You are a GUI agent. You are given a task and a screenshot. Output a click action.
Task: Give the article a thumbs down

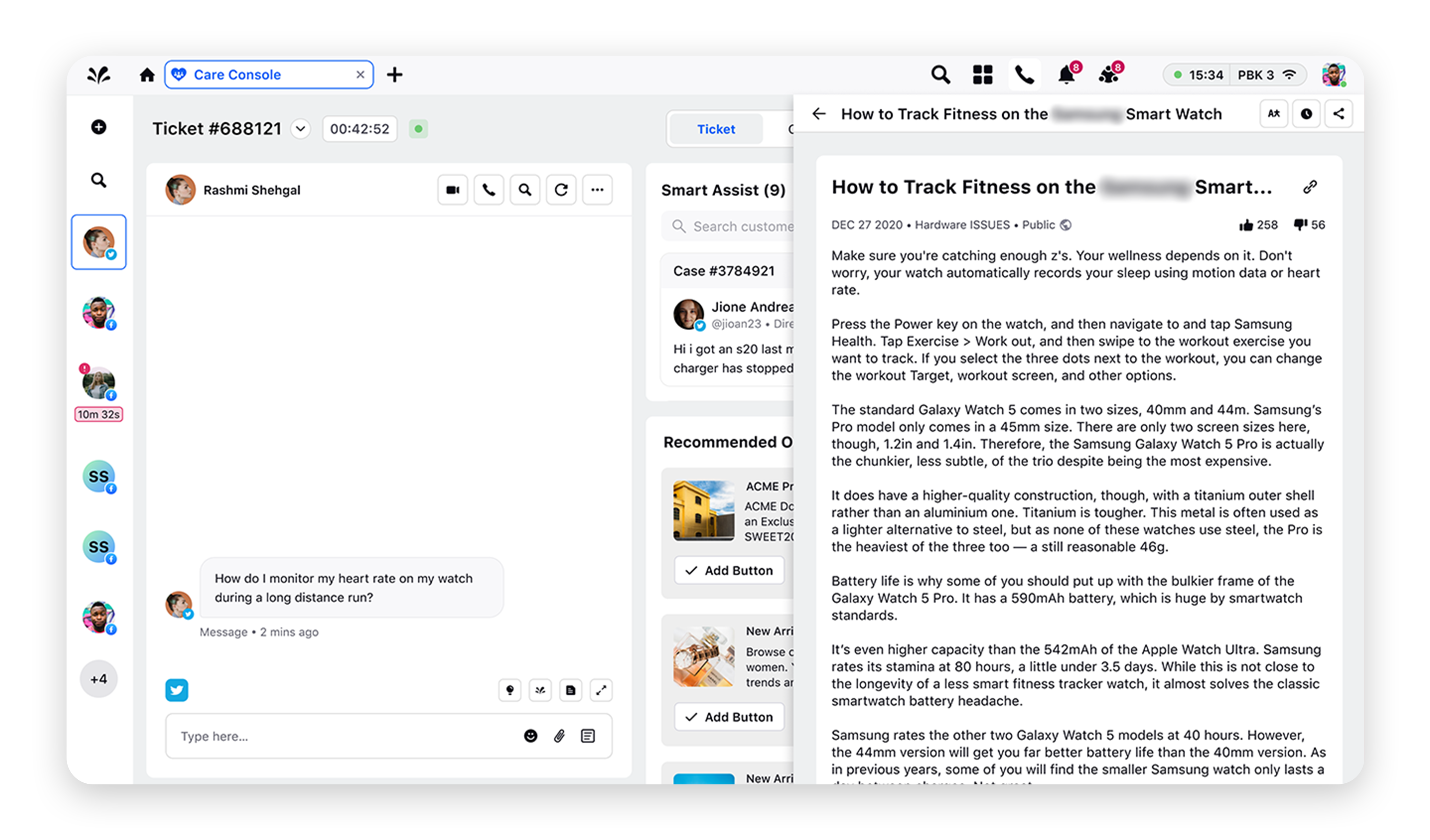click(1300, 225)
